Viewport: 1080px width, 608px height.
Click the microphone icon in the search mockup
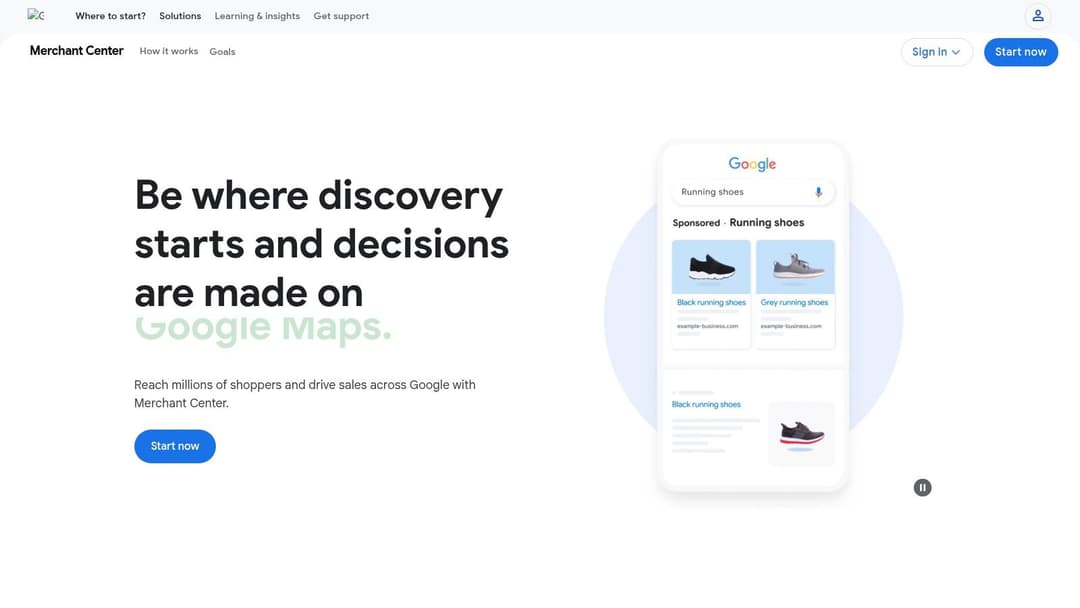(818, 192)
